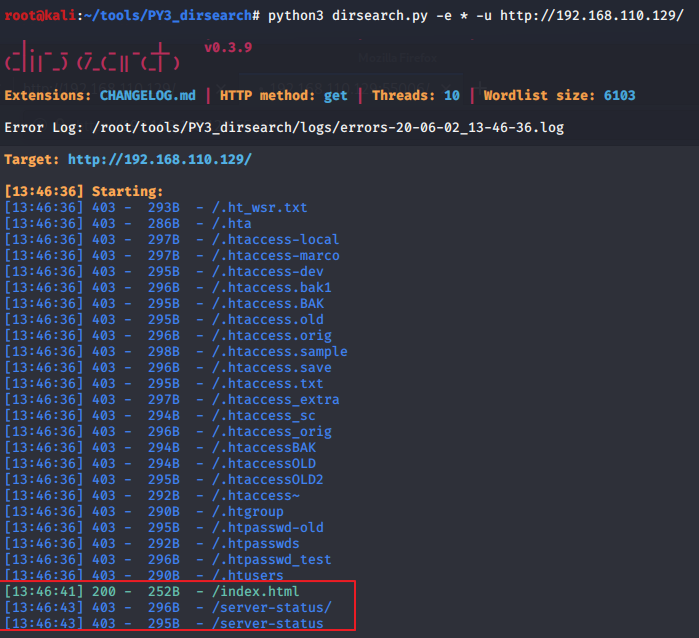Click the /.htaccess.sample path
This screenshot has width=699, height=638.
click(x=280, y=352)
